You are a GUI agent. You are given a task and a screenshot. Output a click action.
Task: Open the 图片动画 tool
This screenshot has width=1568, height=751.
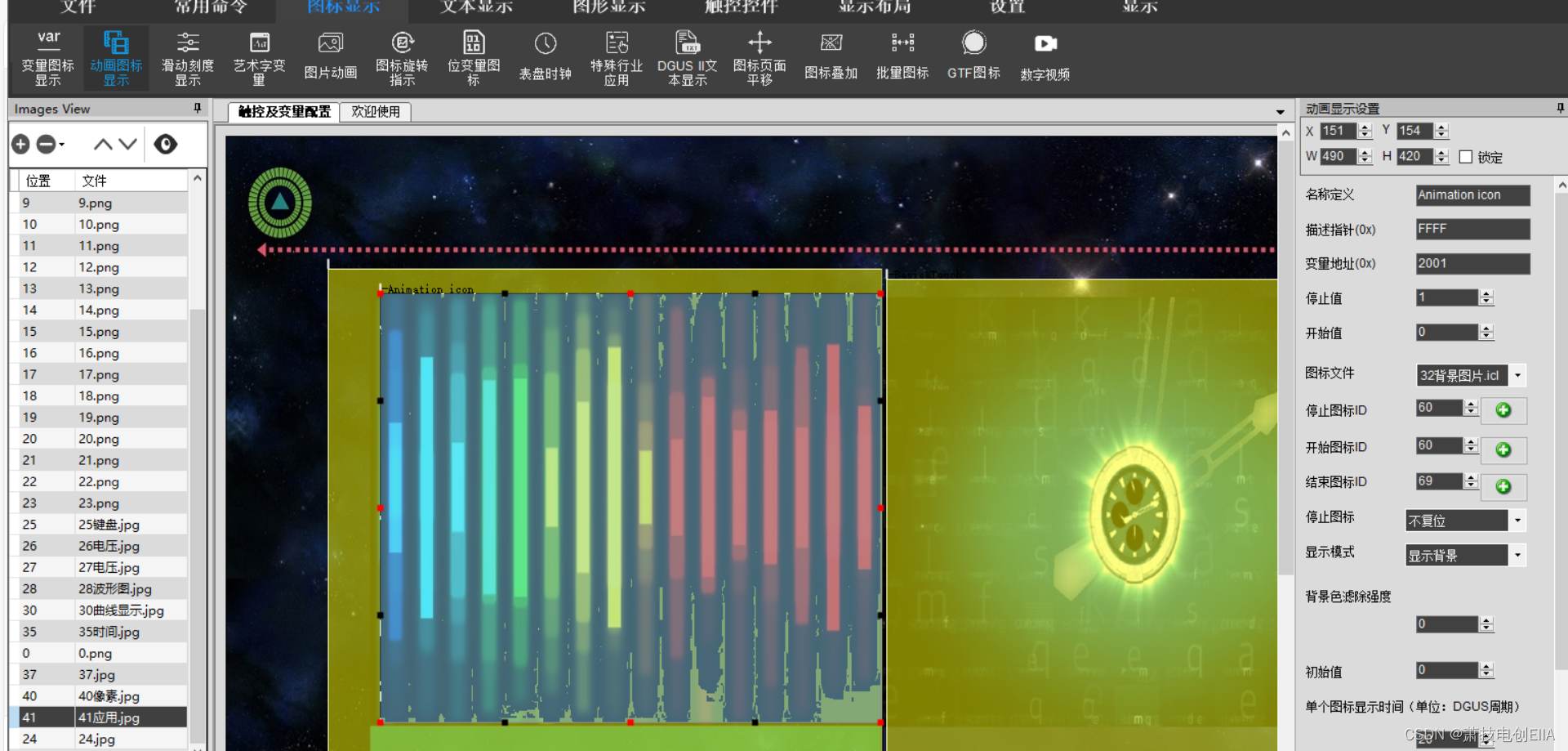[330, 56]
